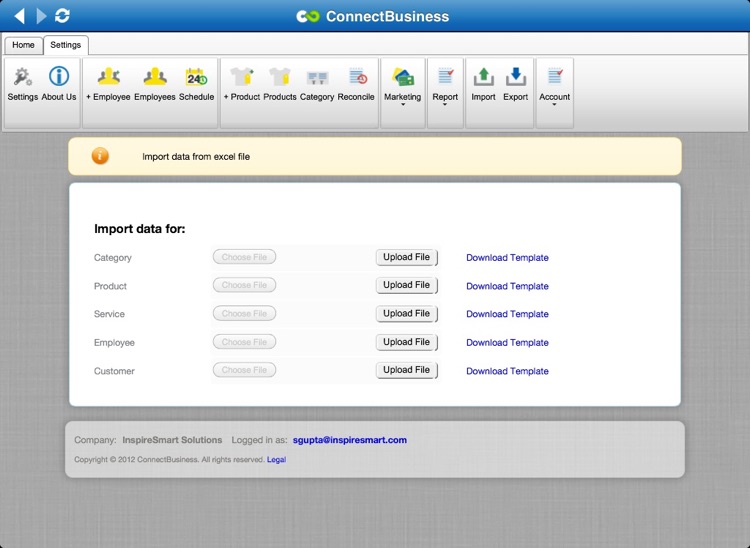Screen dimensions: 750x548
Task: Download the Service template
Action: tap(507, 314)
